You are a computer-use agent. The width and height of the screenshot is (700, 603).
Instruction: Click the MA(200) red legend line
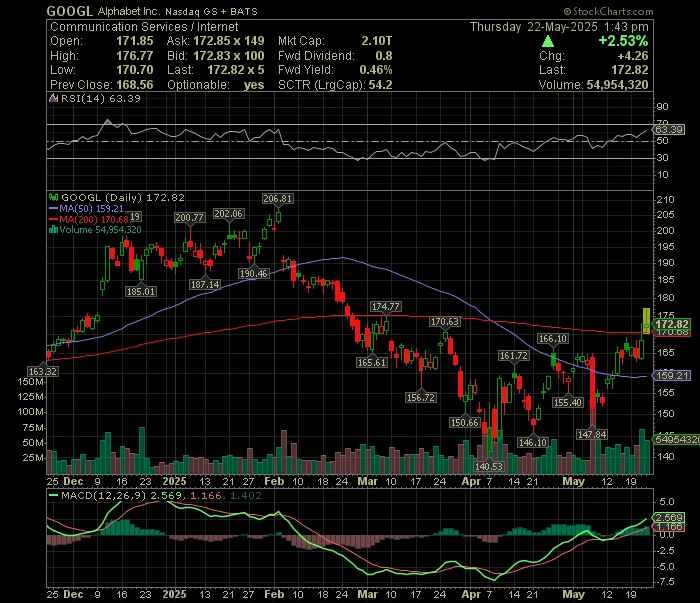(53, 219)
